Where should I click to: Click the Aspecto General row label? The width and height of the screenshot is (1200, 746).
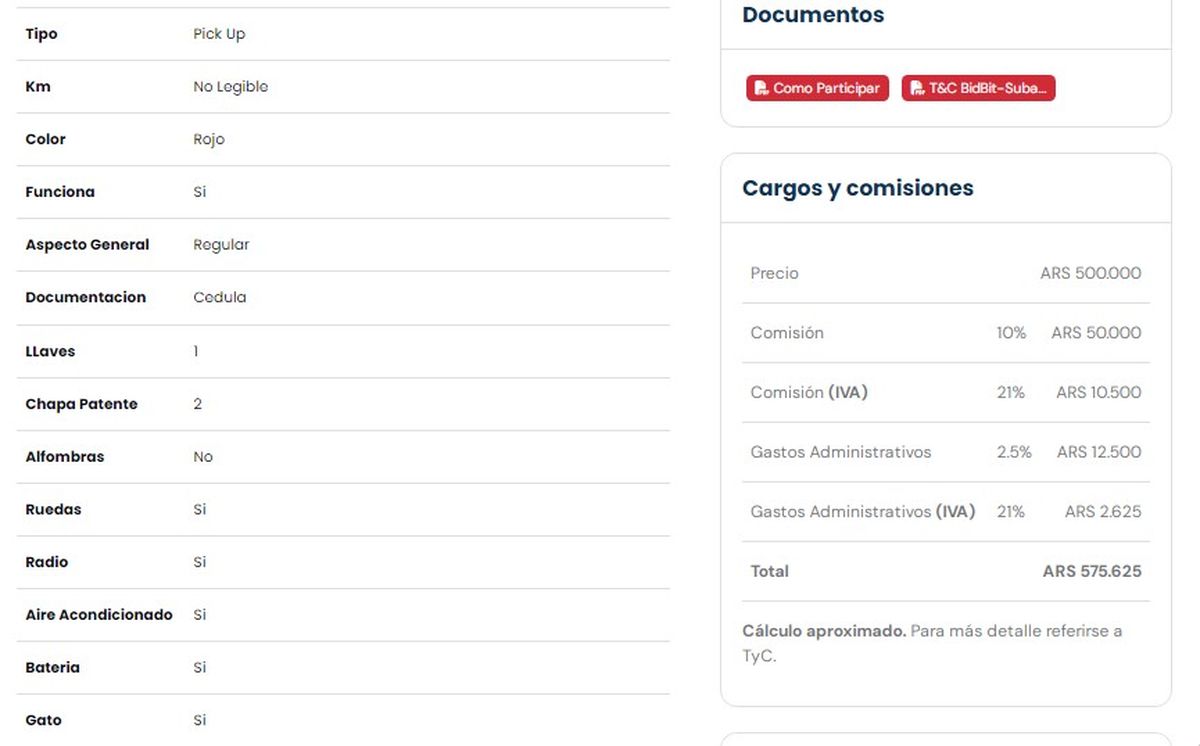[87, 245]
